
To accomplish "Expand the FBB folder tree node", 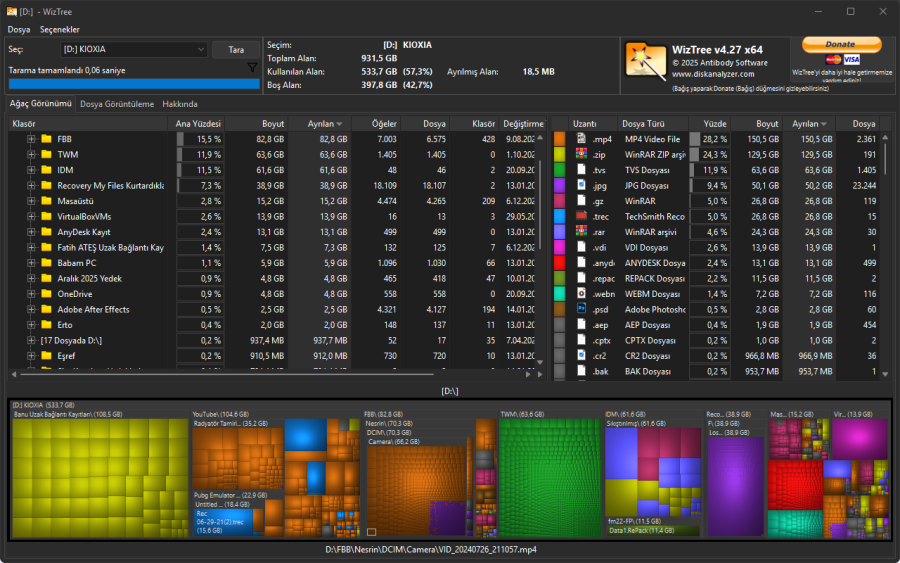I will coord(31,139).
